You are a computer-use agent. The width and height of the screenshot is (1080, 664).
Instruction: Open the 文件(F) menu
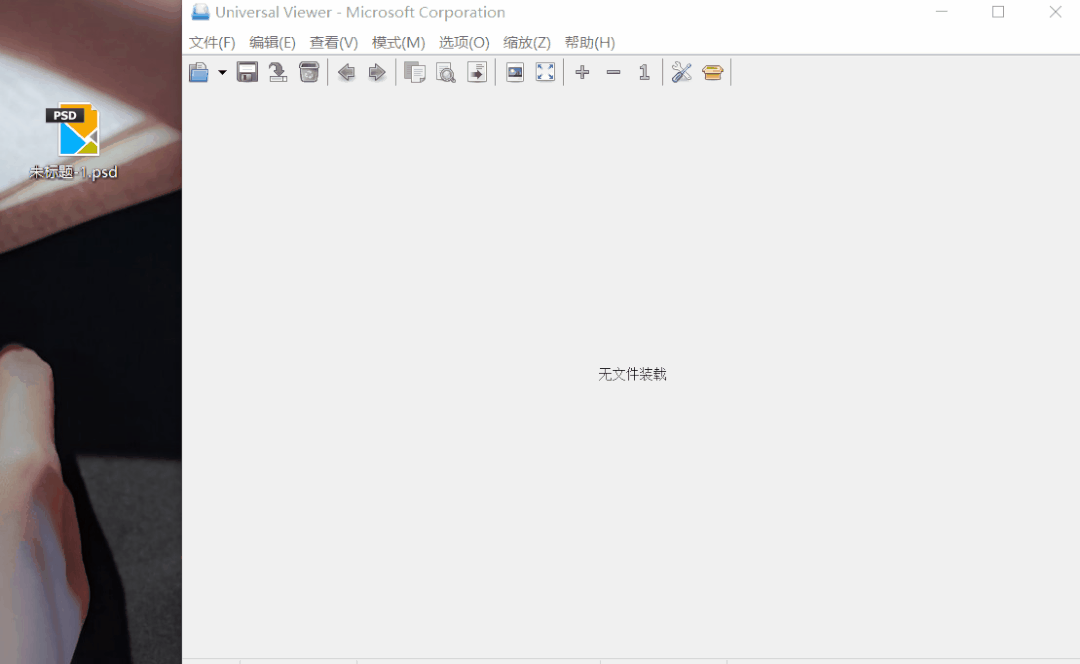coord(212,43)
